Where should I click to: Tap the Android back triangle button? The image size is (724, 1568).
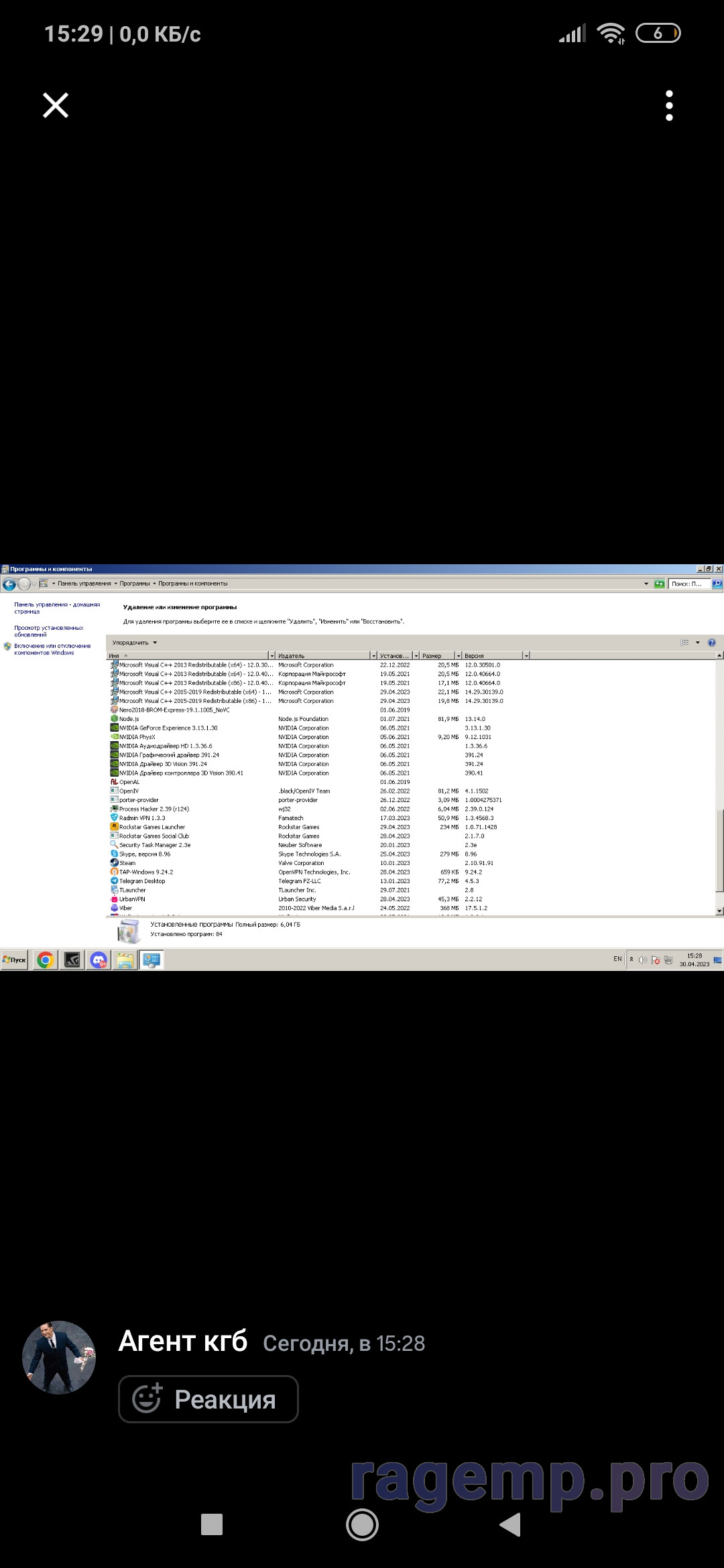click(510, 1524)
